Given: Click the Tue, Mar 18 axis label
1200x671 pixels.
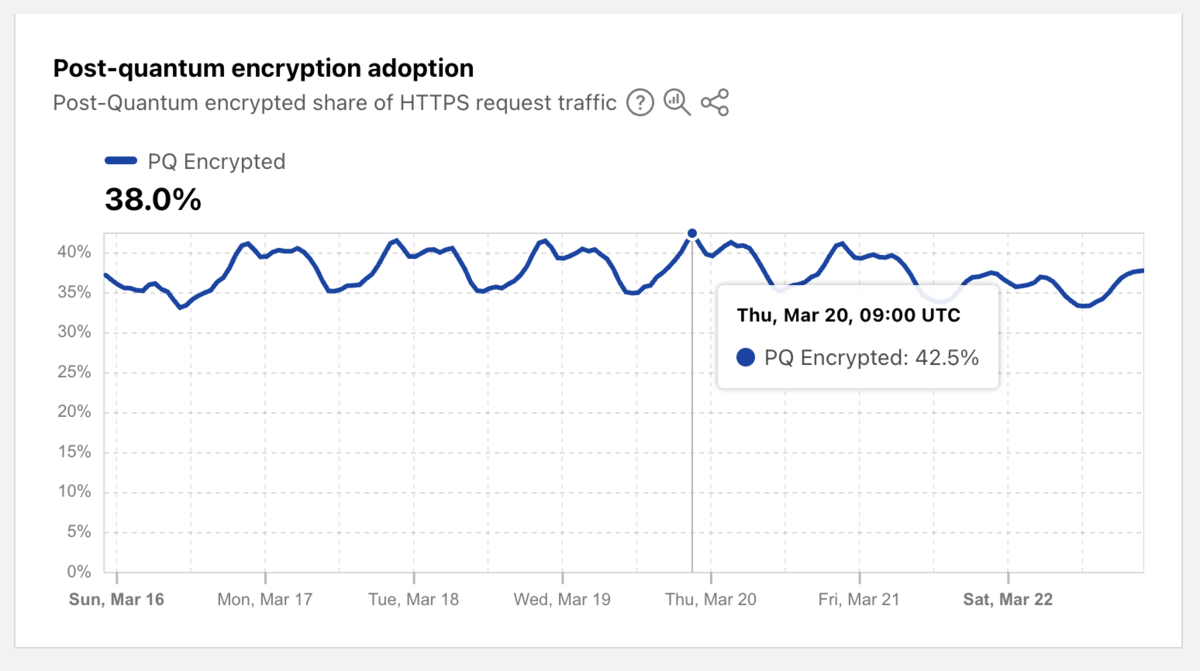Looking at the screenshot, I should pyautogui.click(x=413, y=600).
